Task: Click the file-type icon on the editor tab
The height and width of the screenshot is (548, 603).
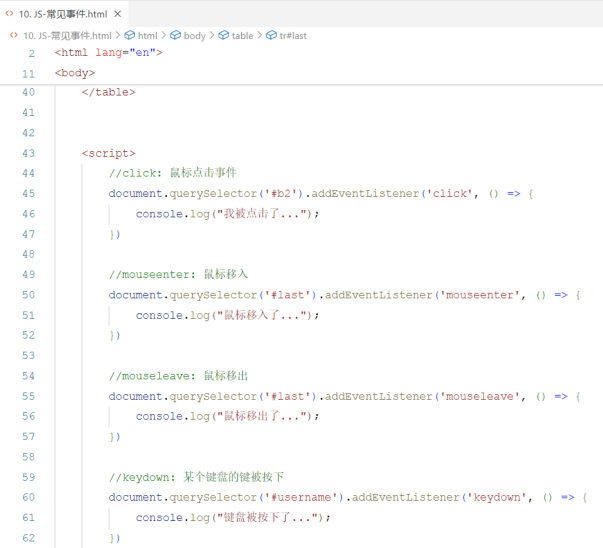Action: click(x=9, y=14)
